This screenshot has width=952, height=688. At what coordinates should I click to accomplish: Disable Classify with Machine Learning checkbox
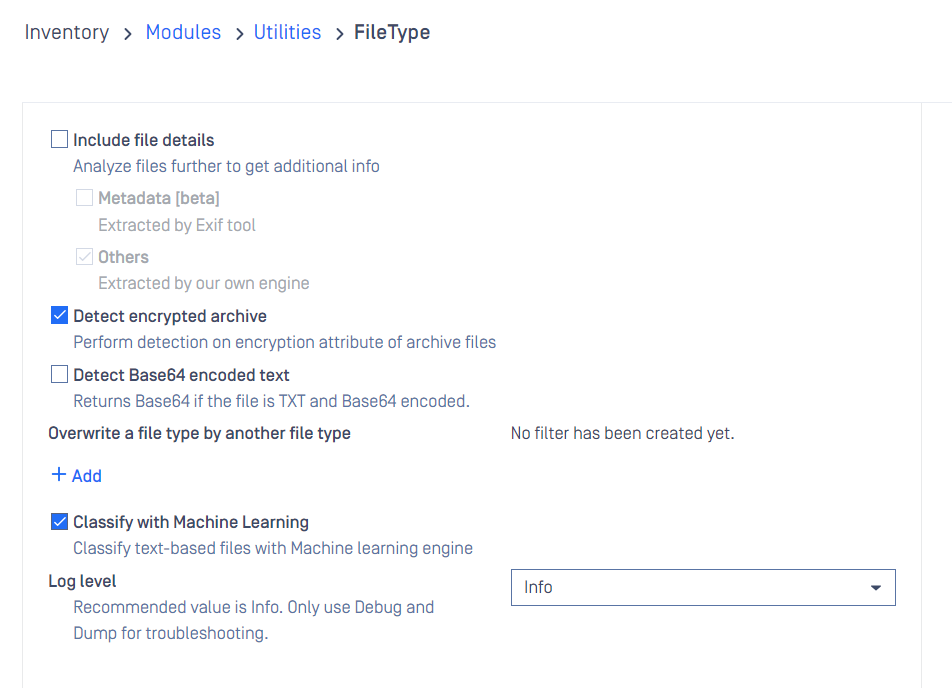coord(59,521)
